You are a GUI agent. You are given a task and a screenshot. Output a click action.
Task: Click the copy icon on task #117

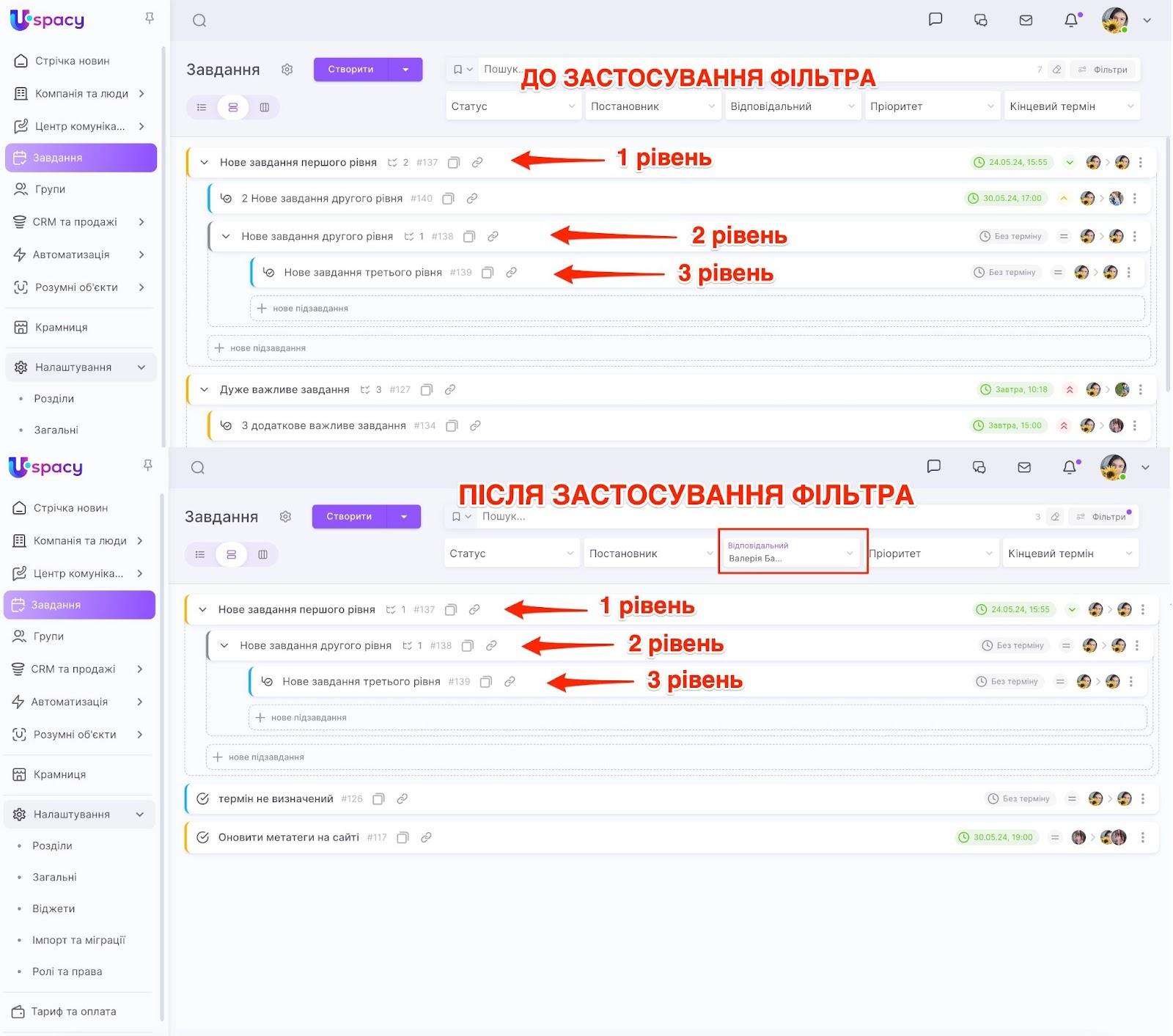(x=402, y=837)
